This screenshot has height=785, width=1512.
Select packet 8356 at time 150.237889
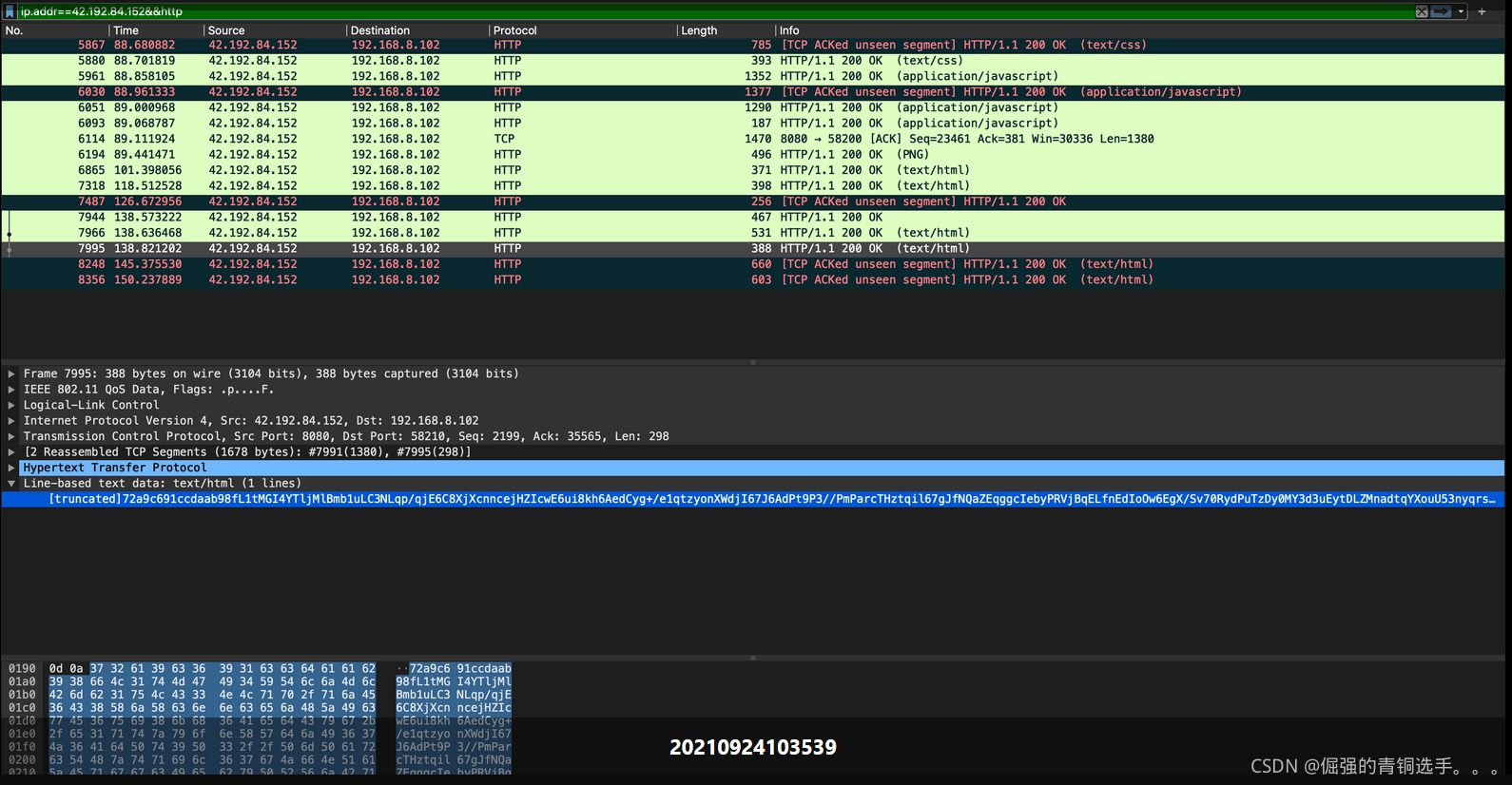tap(753, 280)
